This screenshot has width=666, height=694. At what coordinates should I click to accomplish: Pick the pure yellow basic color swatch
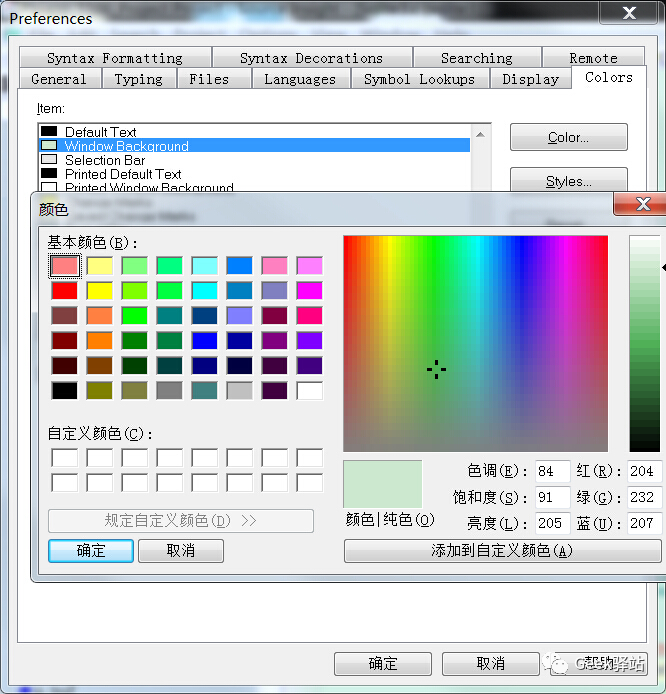pos(100,291)
